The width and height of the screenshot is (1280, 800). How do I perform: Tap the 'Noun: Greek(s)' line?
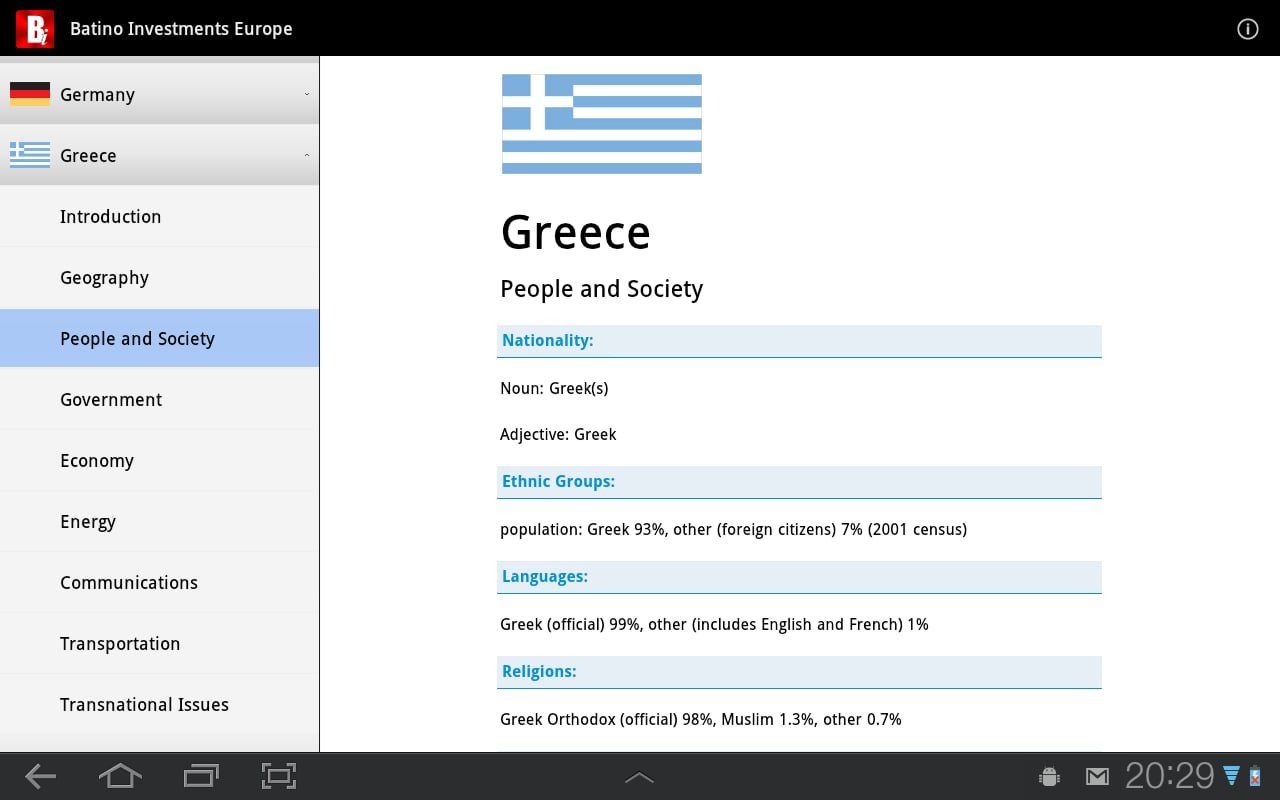[554, 388]
